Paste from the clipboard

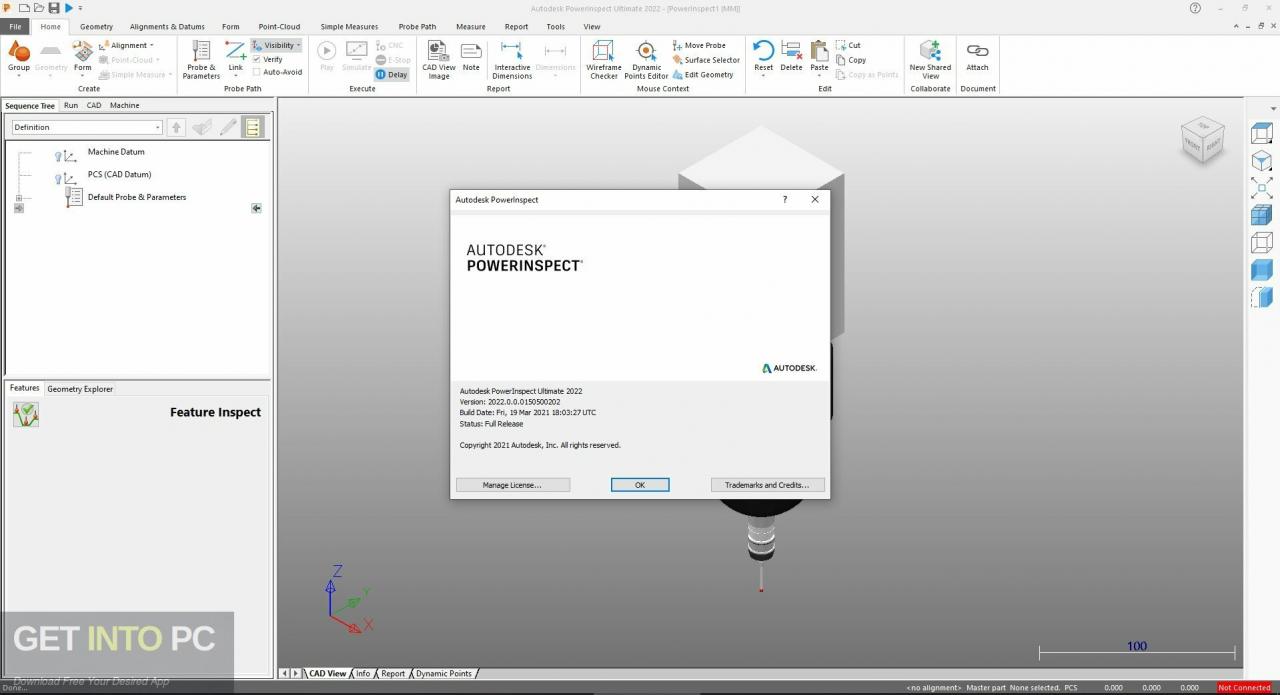(x=819, y=57)
